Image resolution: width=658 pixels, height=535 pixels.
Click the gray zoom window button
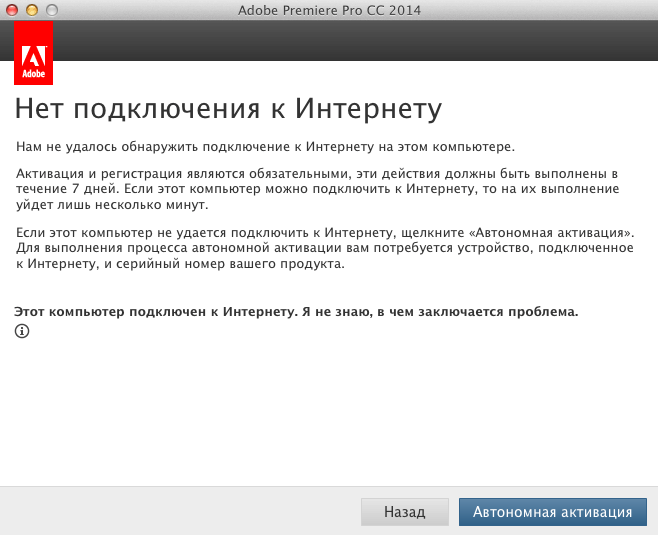point(52,10)
